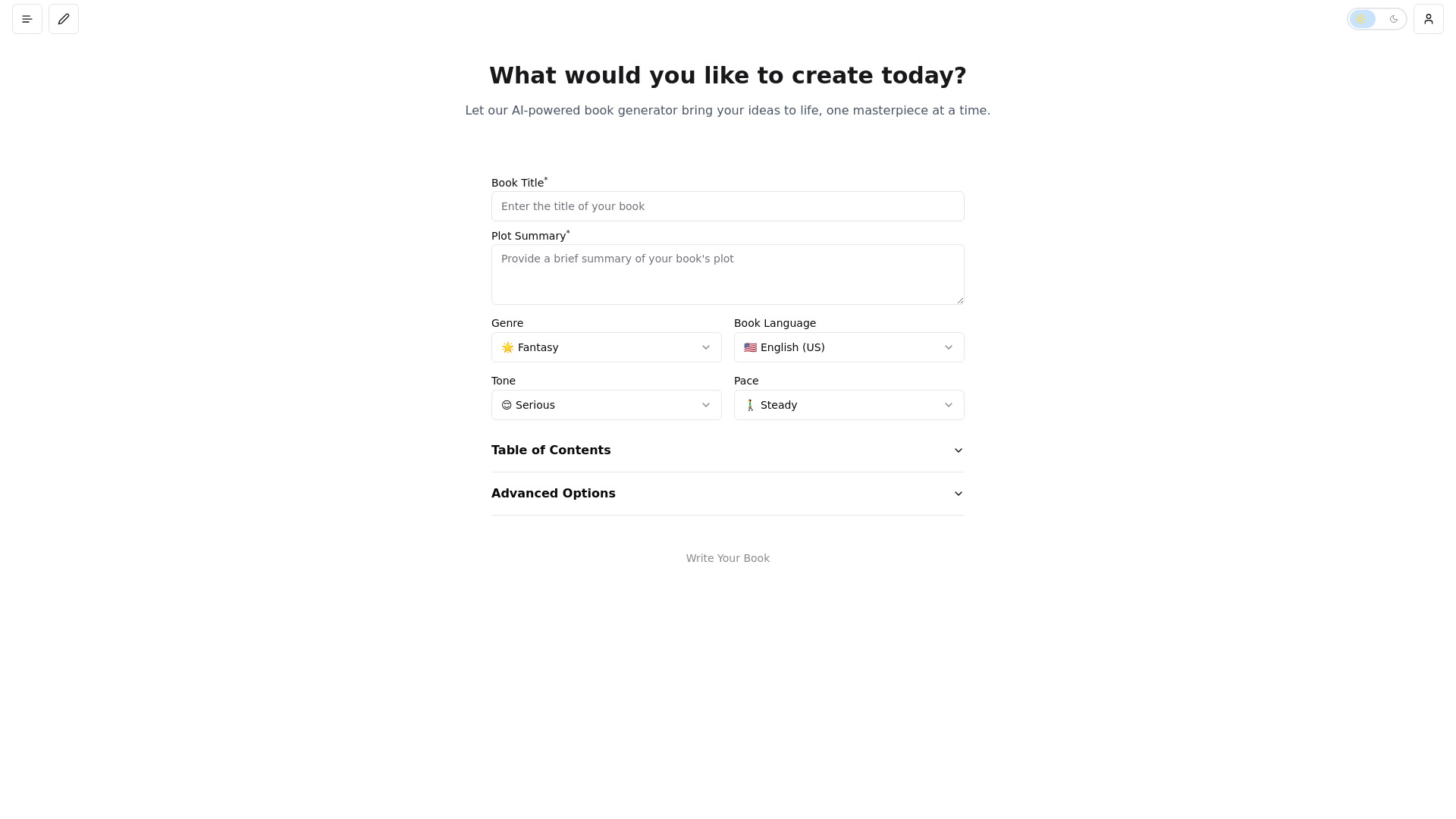Expand the Advanced Options section

coord(728,493)
